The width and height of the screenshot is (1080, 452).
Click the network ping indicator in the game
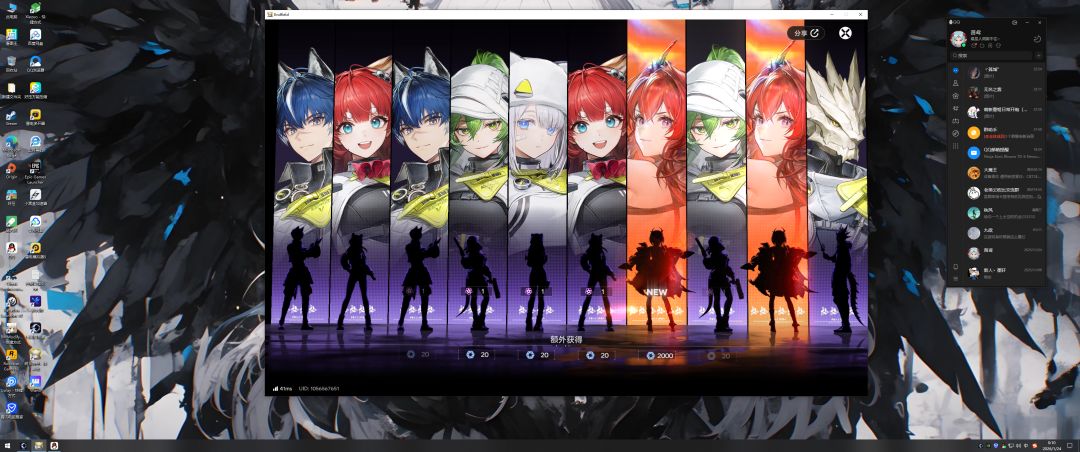pyautogui.click(x=282, y=388)
